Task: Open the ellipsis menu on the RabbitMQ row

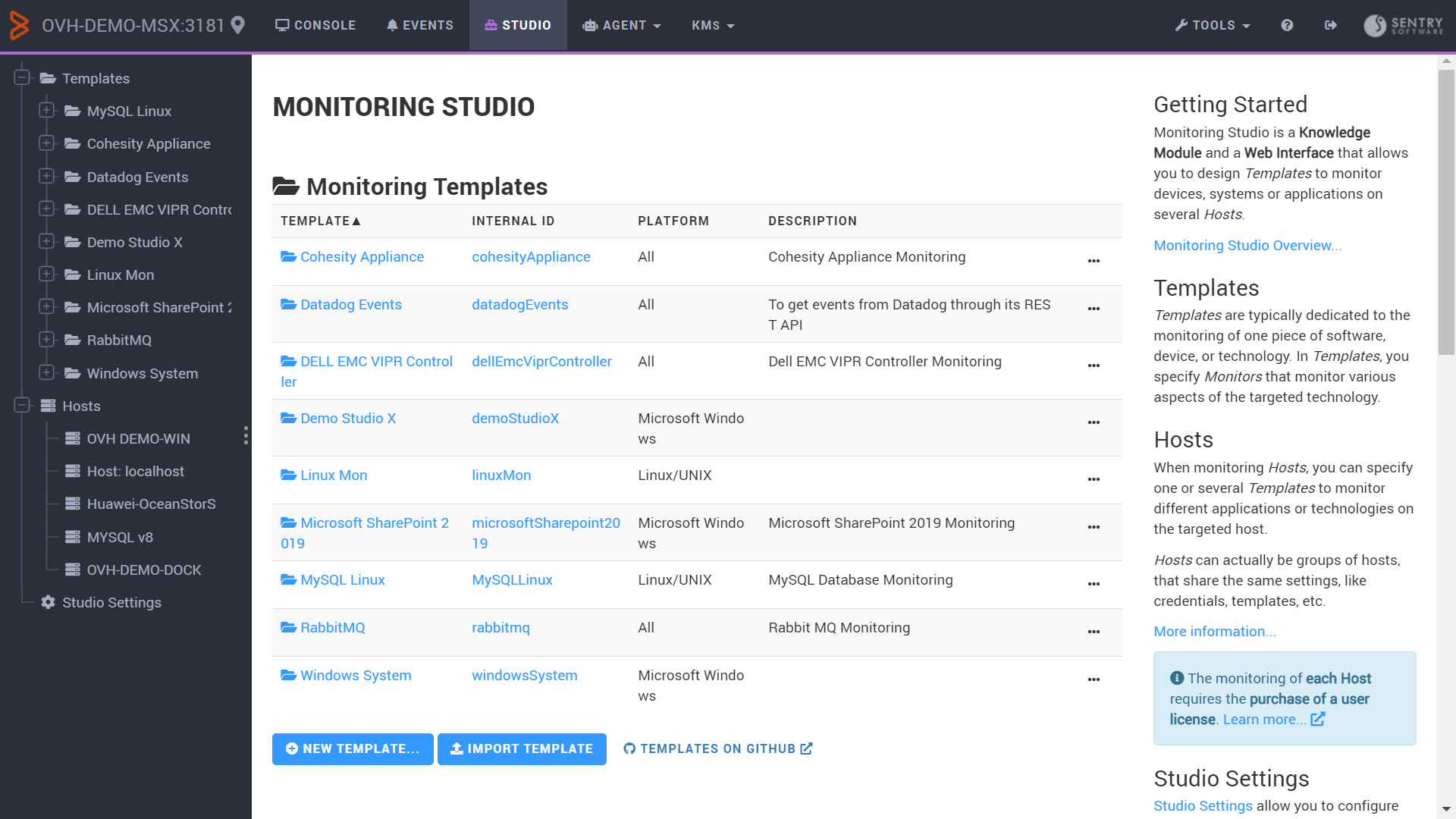Action: (x=1094, y=632)
